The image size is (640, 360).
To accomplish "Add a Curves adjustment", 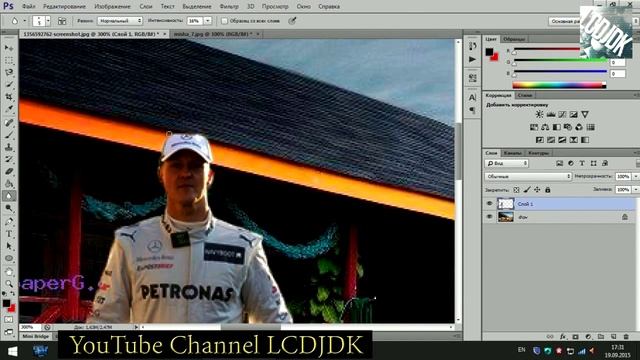I will pos(562,114).
